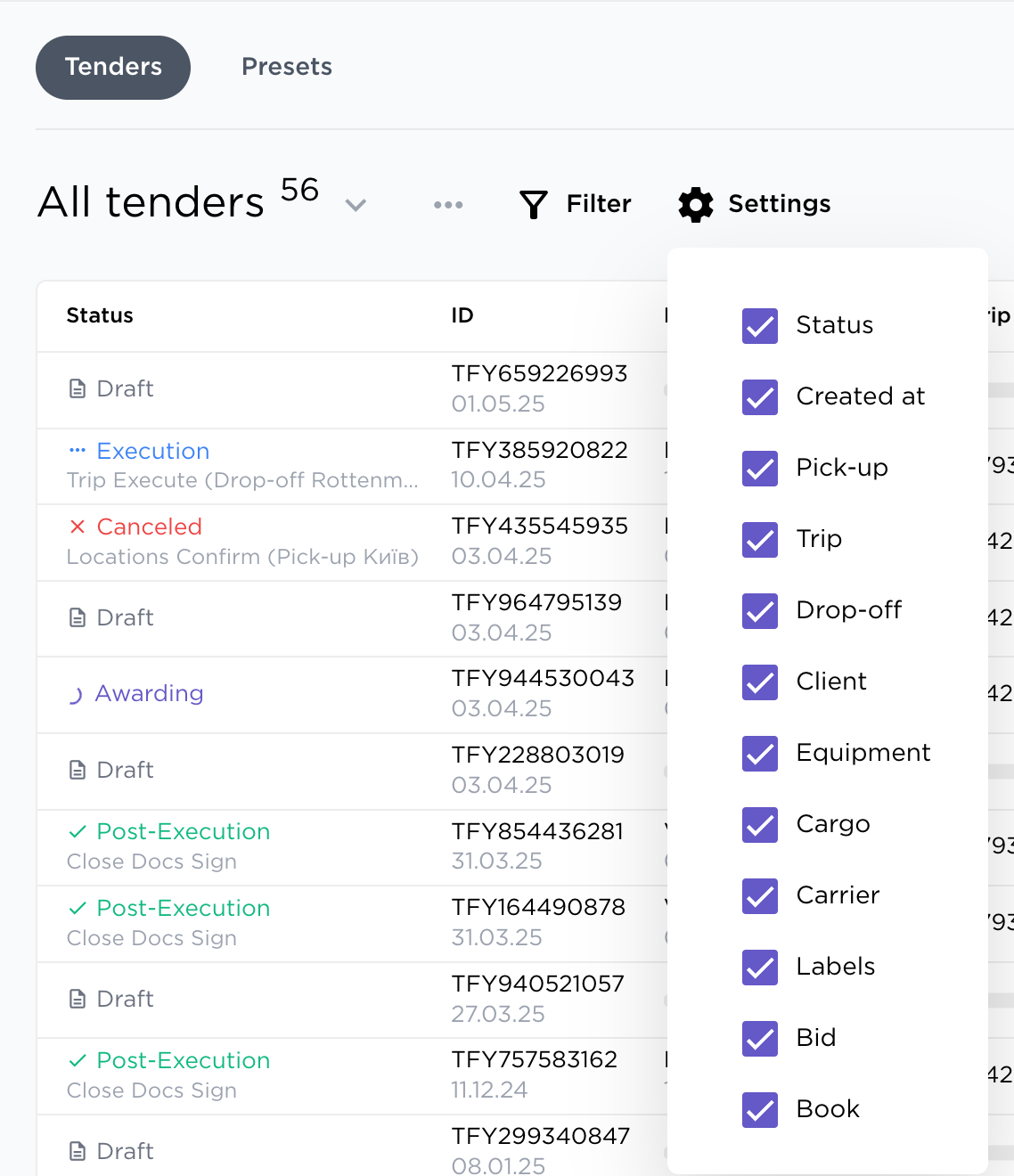The image size is (1014, 1176).
Task: Click the 10.04.25 date under TFY385920822
Action: click(x=499, y=479)
